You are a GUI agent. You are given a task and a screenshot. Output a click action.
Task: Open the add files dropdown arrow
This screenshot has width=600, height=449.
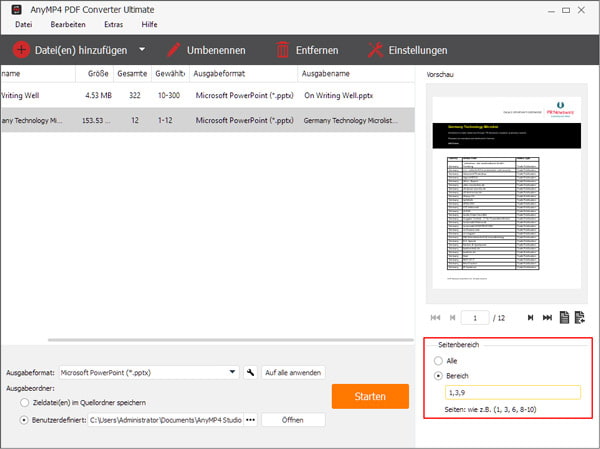point(142,49)
